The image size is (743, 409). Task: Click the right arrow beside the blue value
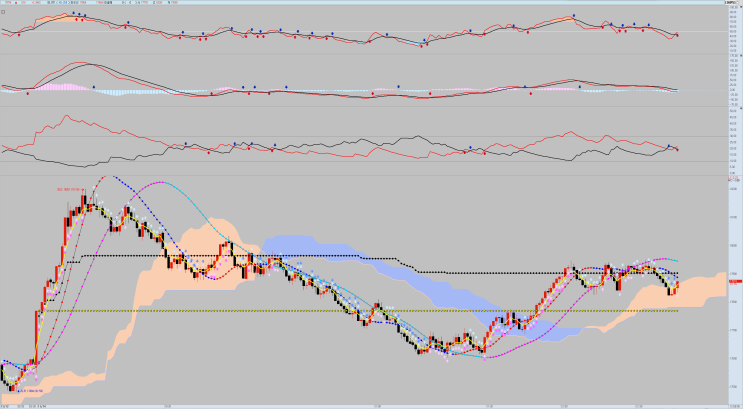coord(69,2)
